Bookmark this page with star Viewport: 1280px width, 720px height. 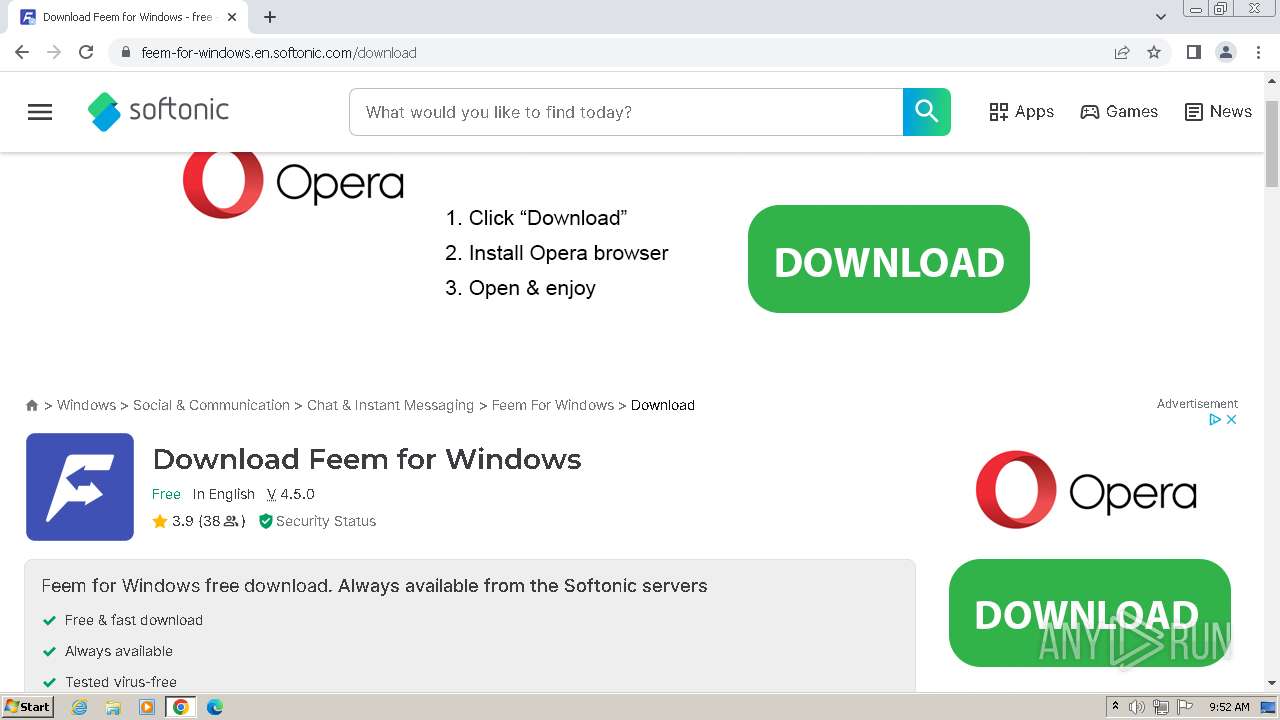coord(1154,52)
